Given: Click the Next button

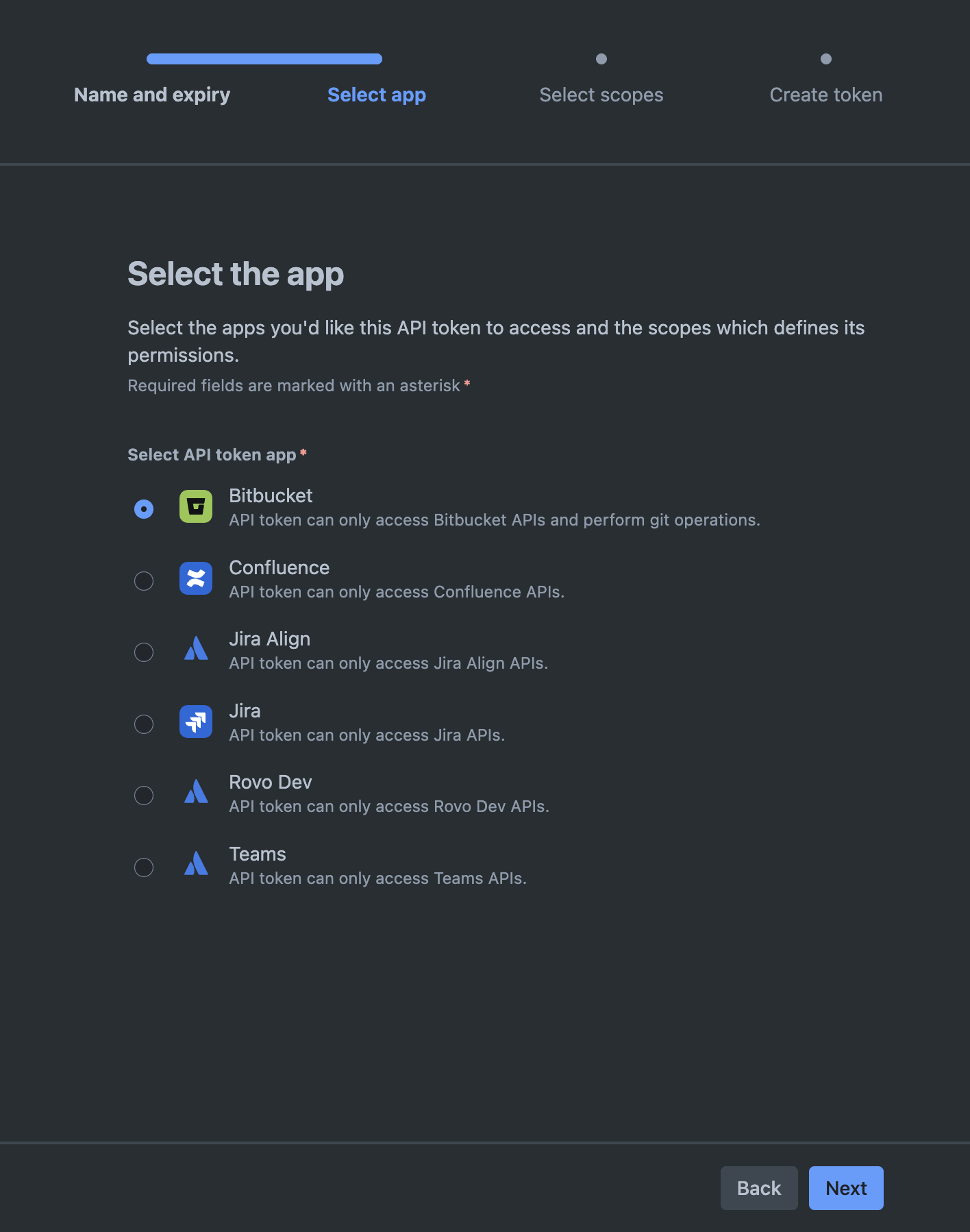Looking at the screenshot, I should (846, 1188).
